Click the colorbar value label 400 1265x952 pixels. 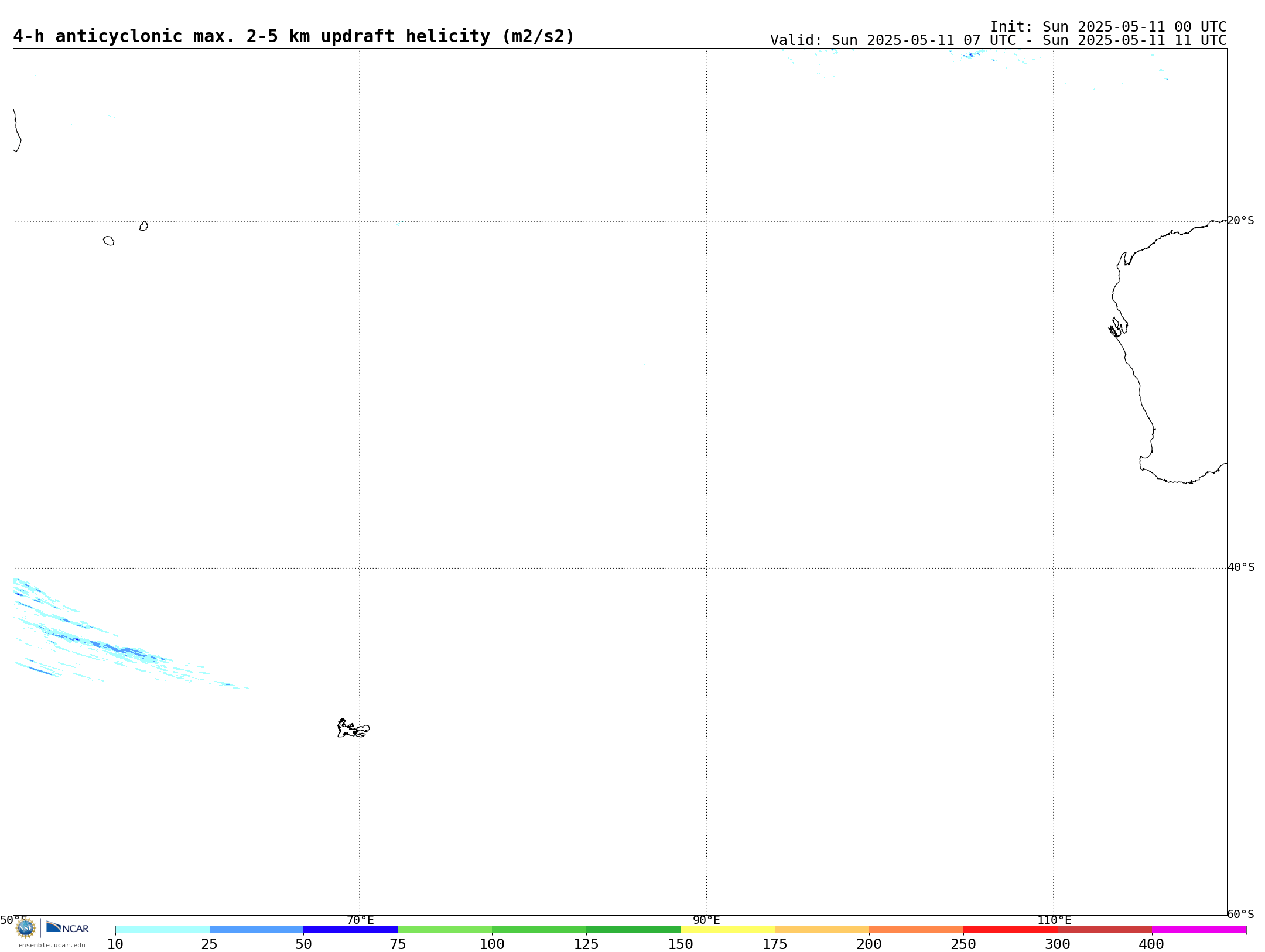click(x=1151, y=944)
